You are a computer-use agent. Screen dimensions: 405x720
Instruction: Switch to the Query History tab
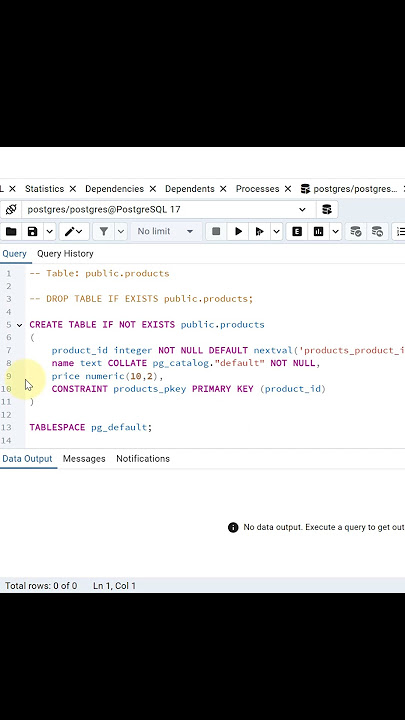coord(65,253)
